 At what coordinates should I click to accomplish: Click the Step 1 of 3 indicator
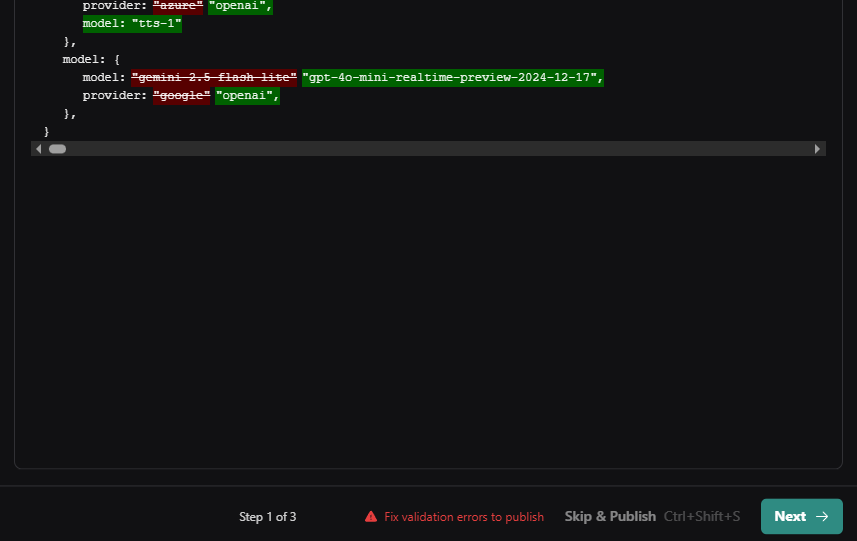click(x=267, y=517)
